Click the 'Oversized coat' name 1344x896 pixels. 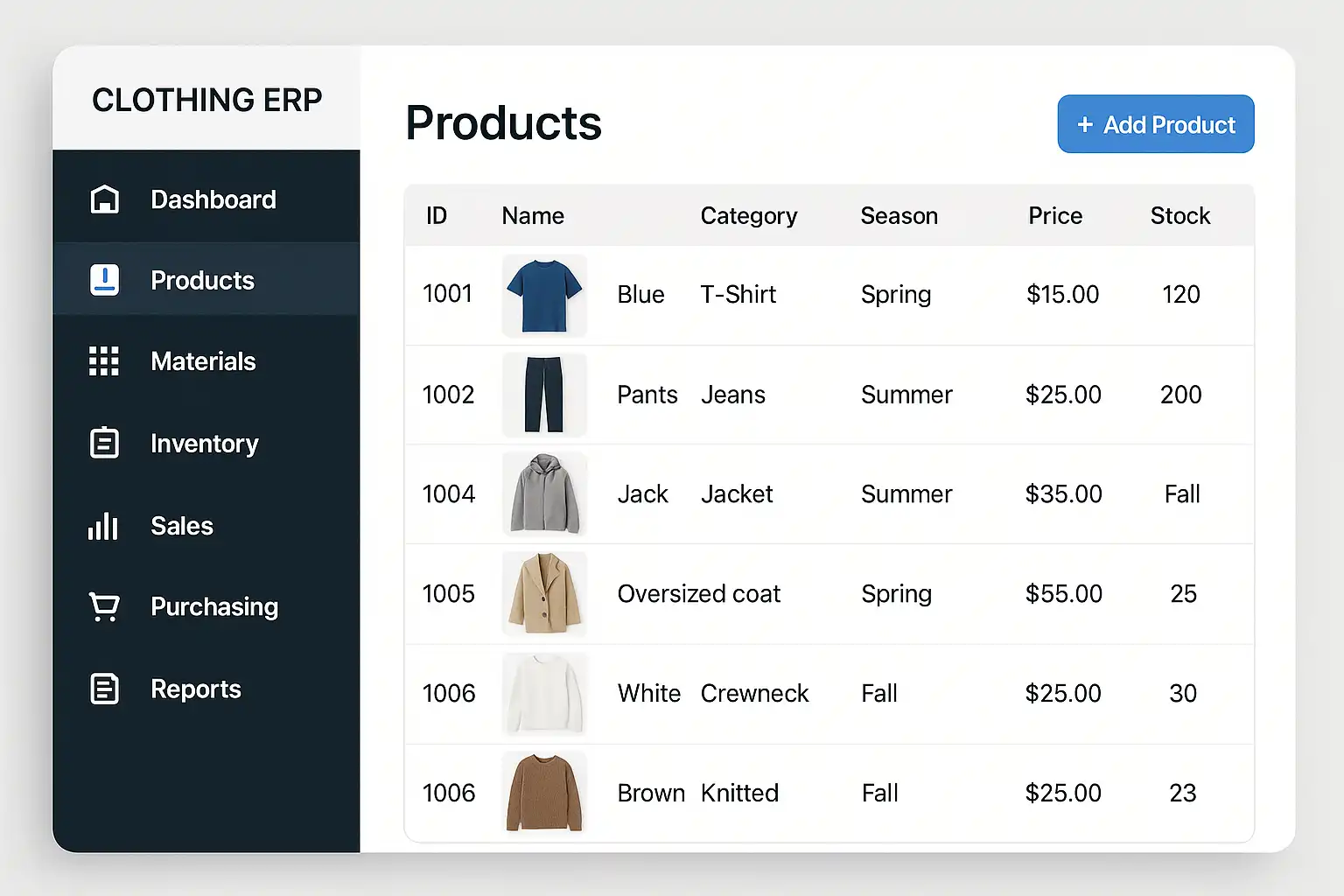point(699,593)
